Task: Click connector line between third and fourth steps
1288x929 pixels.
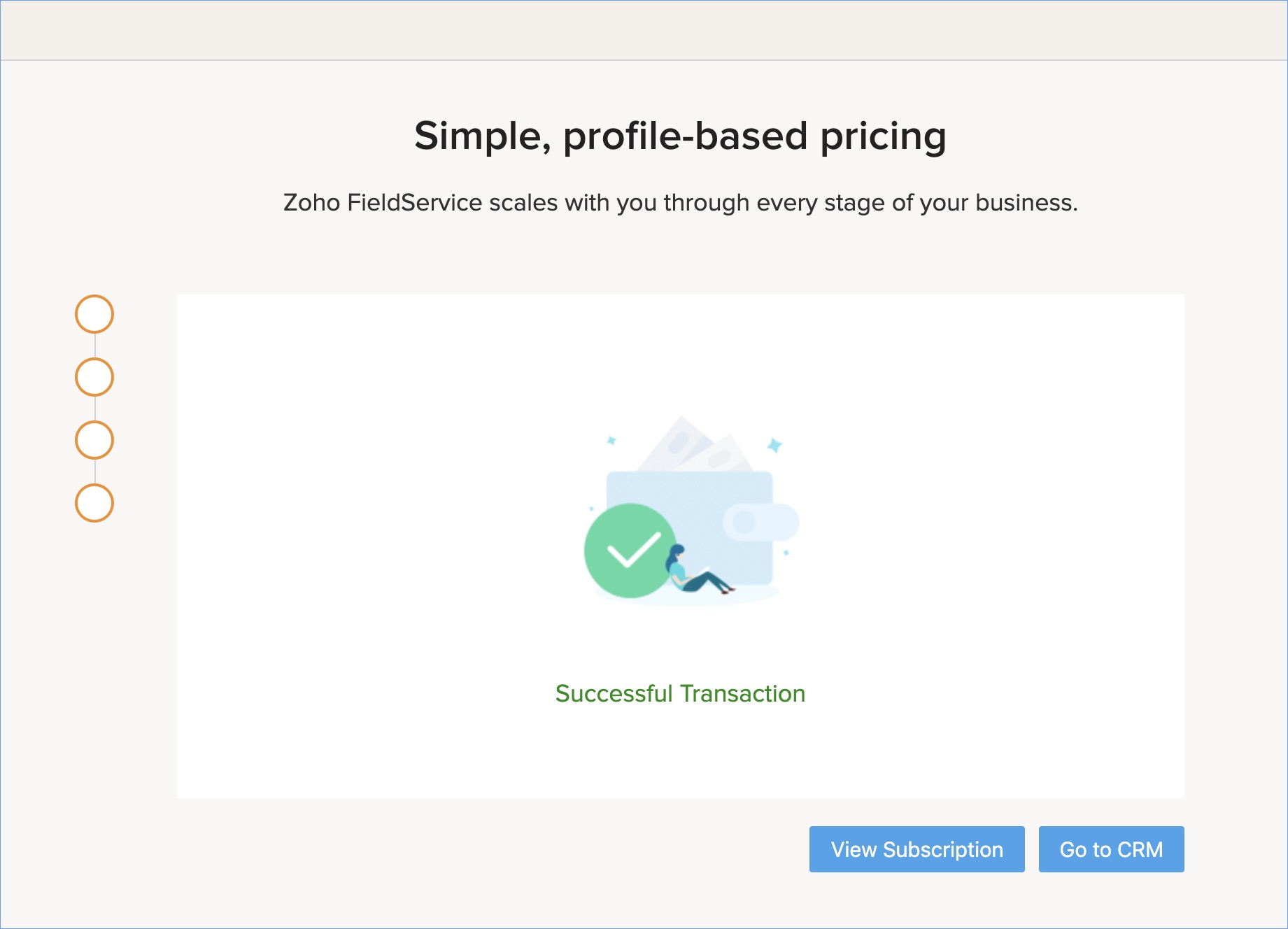Action: pos(94,471)
